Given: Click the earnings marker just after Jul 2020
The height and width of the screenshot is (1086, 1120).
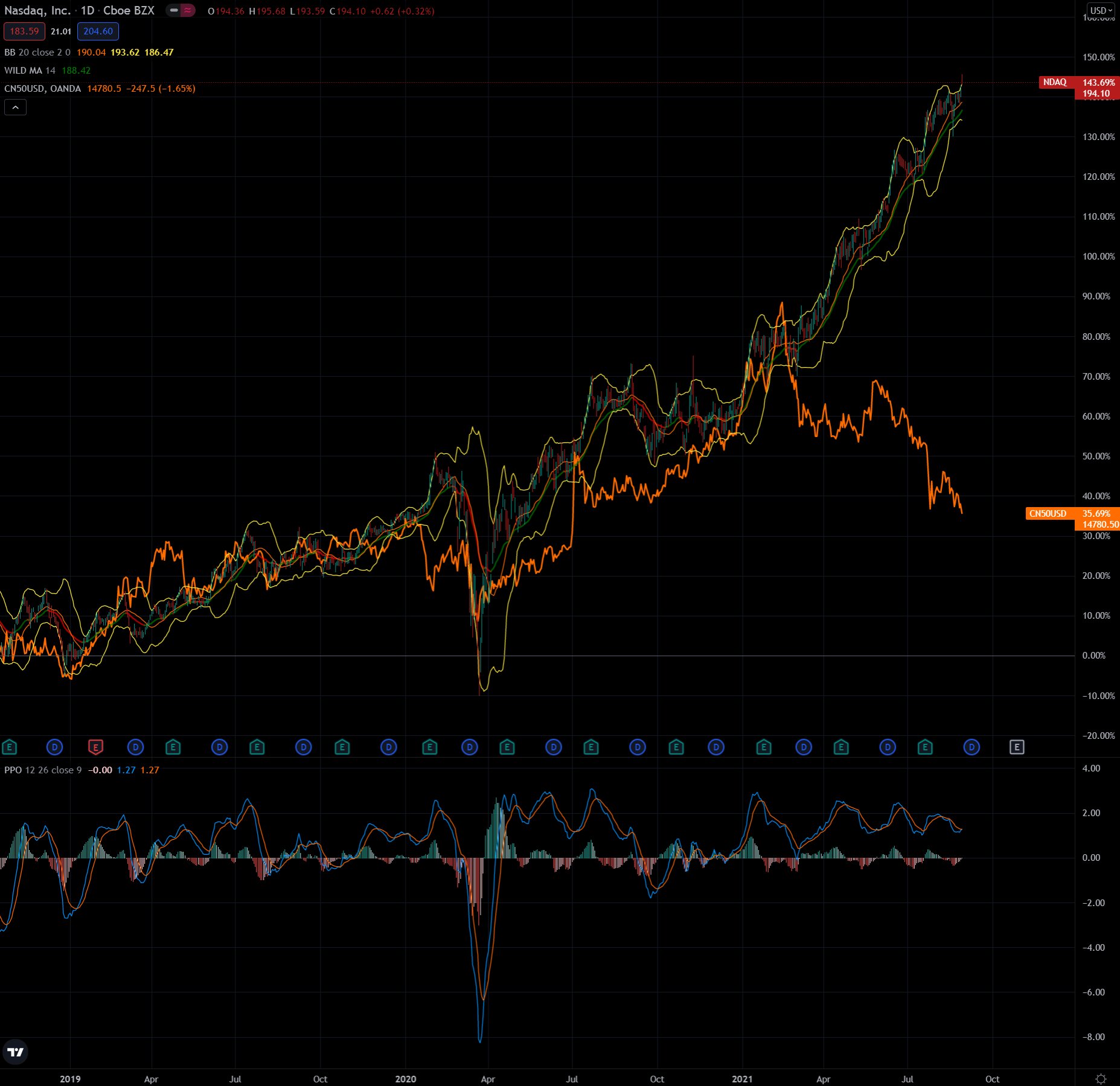Looking at the screenshot, I should 591,747.
